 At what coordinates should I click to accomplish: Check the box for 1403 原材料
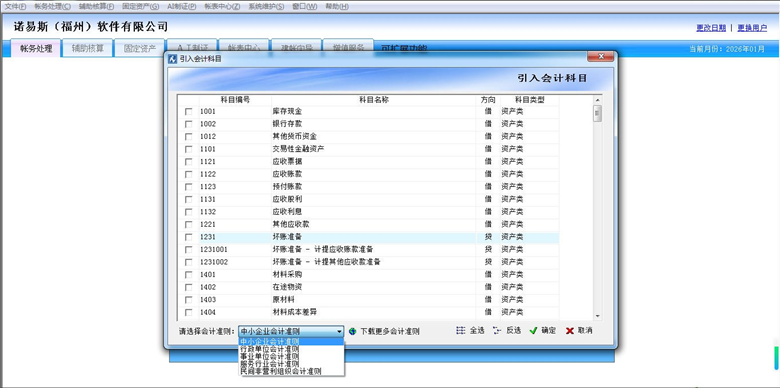click(189, 299)
